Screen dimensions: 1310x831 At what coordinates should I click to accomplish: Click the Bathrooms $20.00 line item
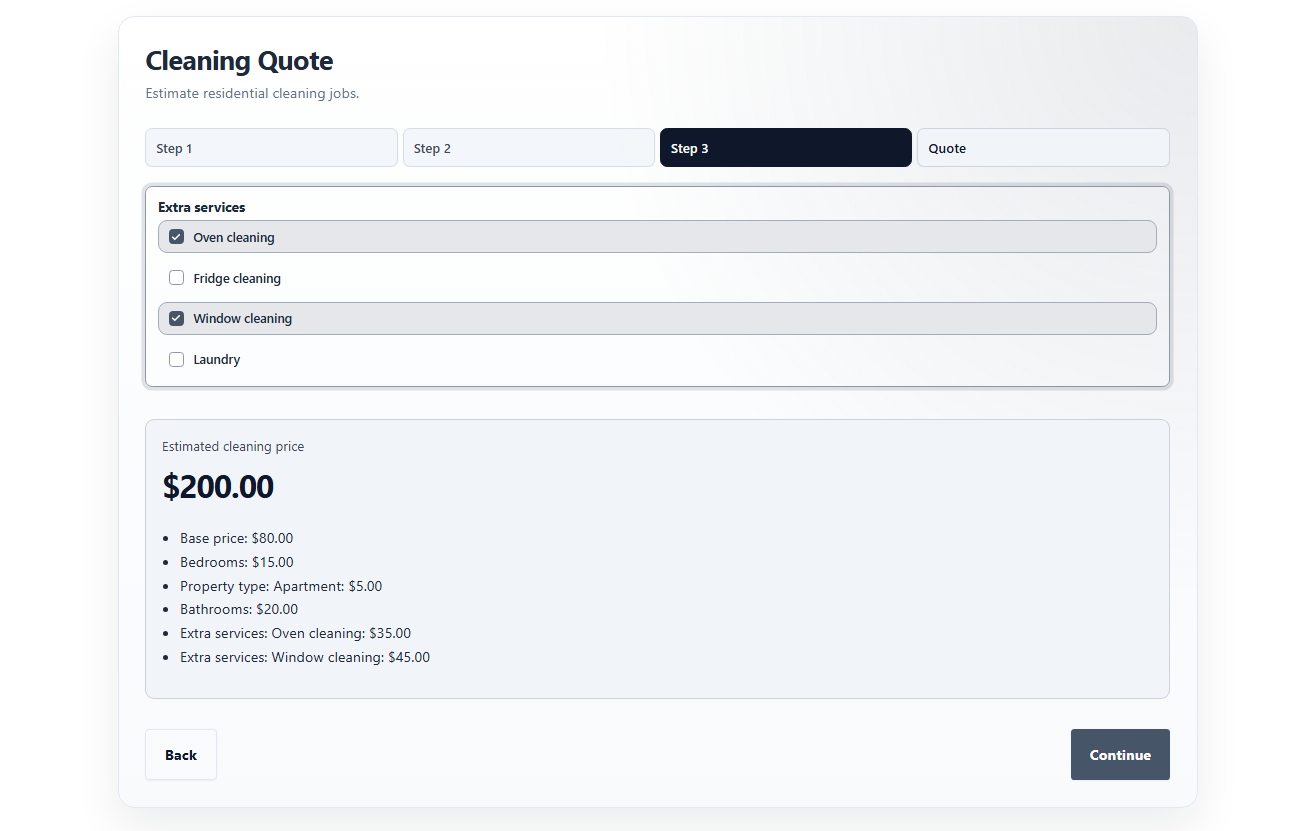point(239,609)
